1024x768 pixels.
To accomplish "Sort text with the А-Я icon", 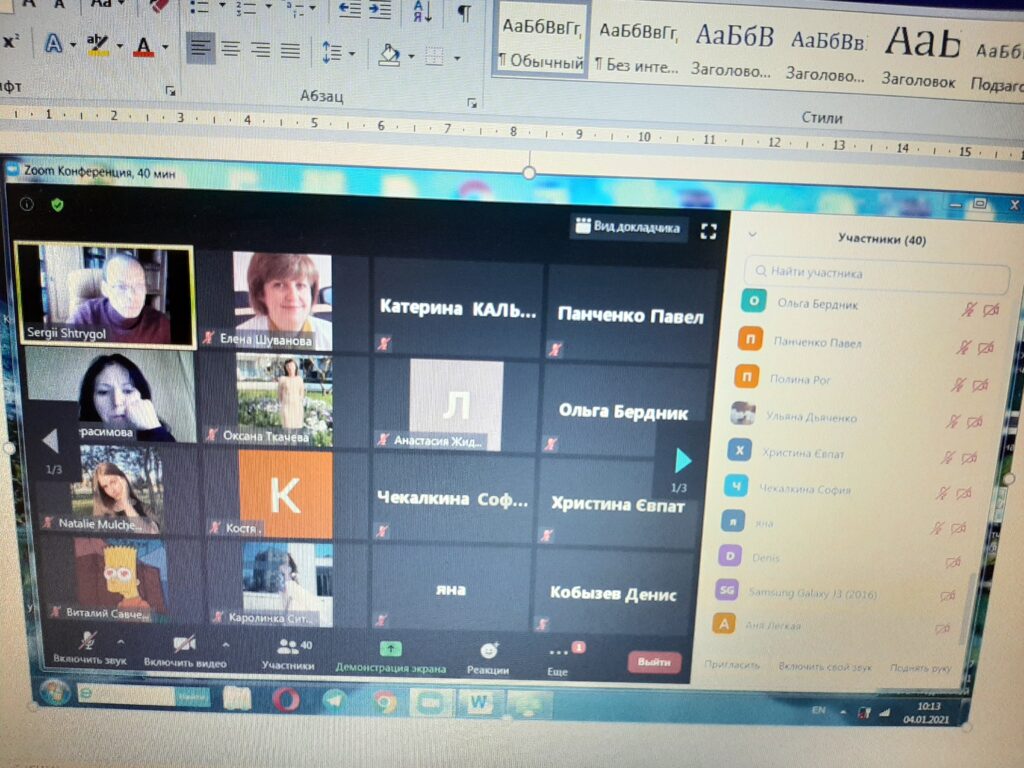I will click(x=422, y=12).
